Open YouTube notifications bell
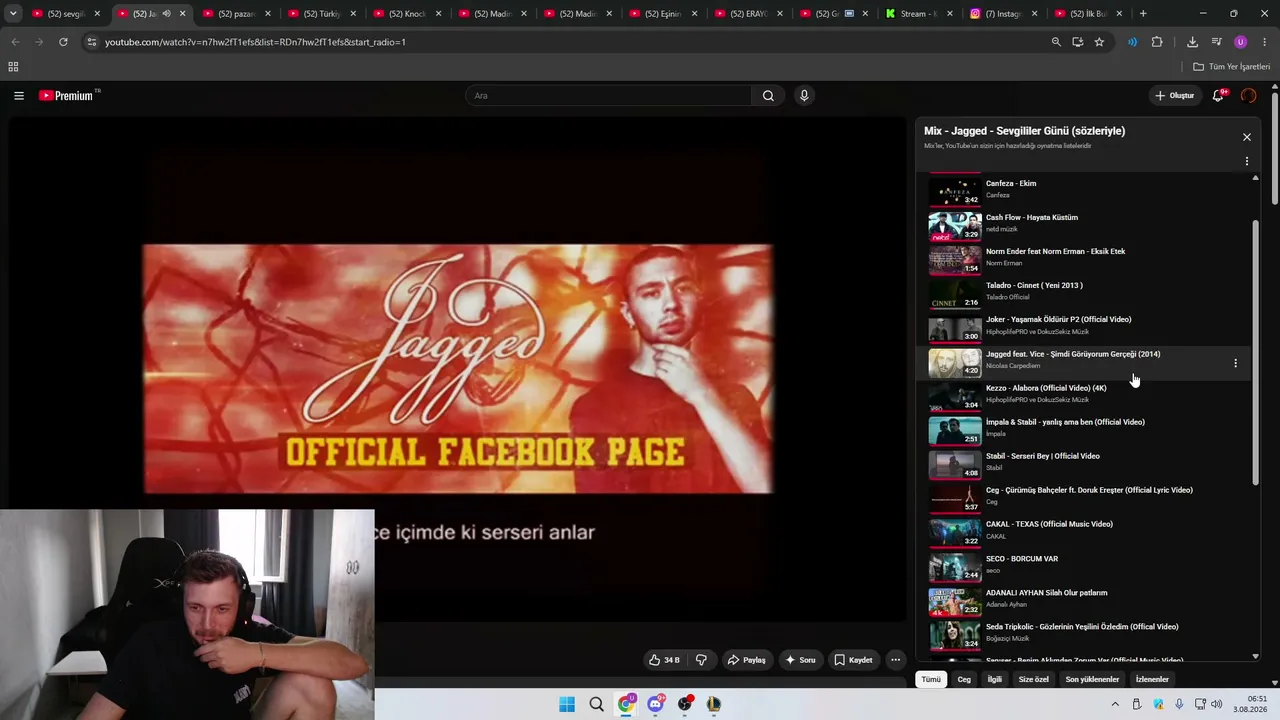Viewport: 1280px width, 720px height. coord(1218,96)
